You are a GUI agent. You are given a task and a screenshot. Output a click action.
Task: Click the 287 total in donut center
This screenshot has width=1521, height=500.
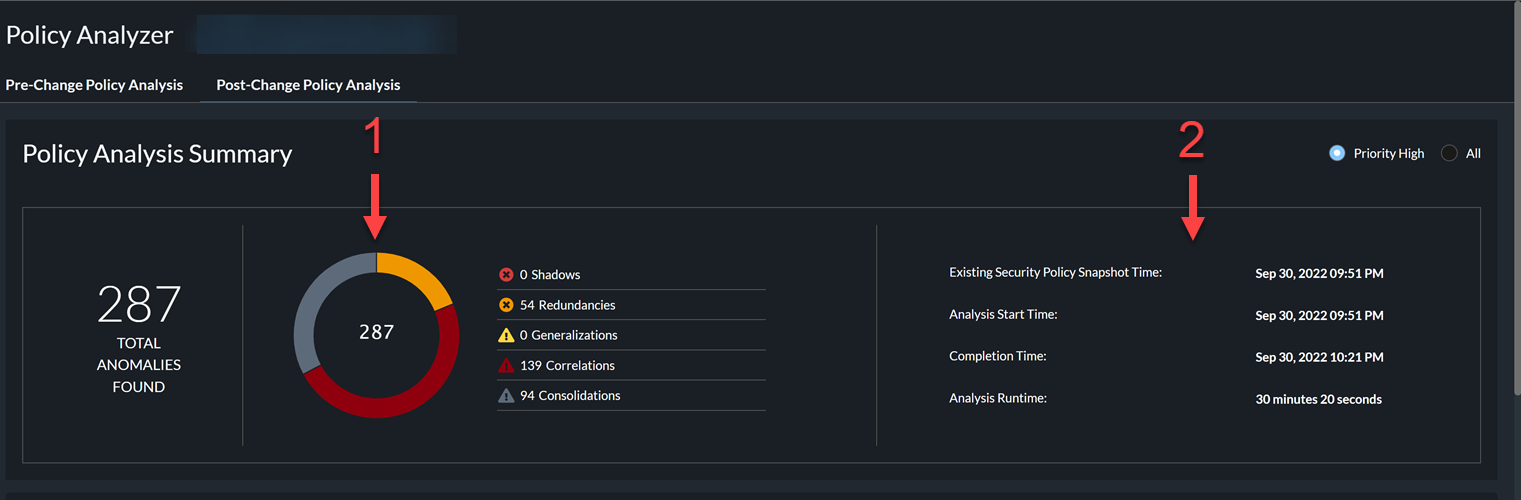377,332
